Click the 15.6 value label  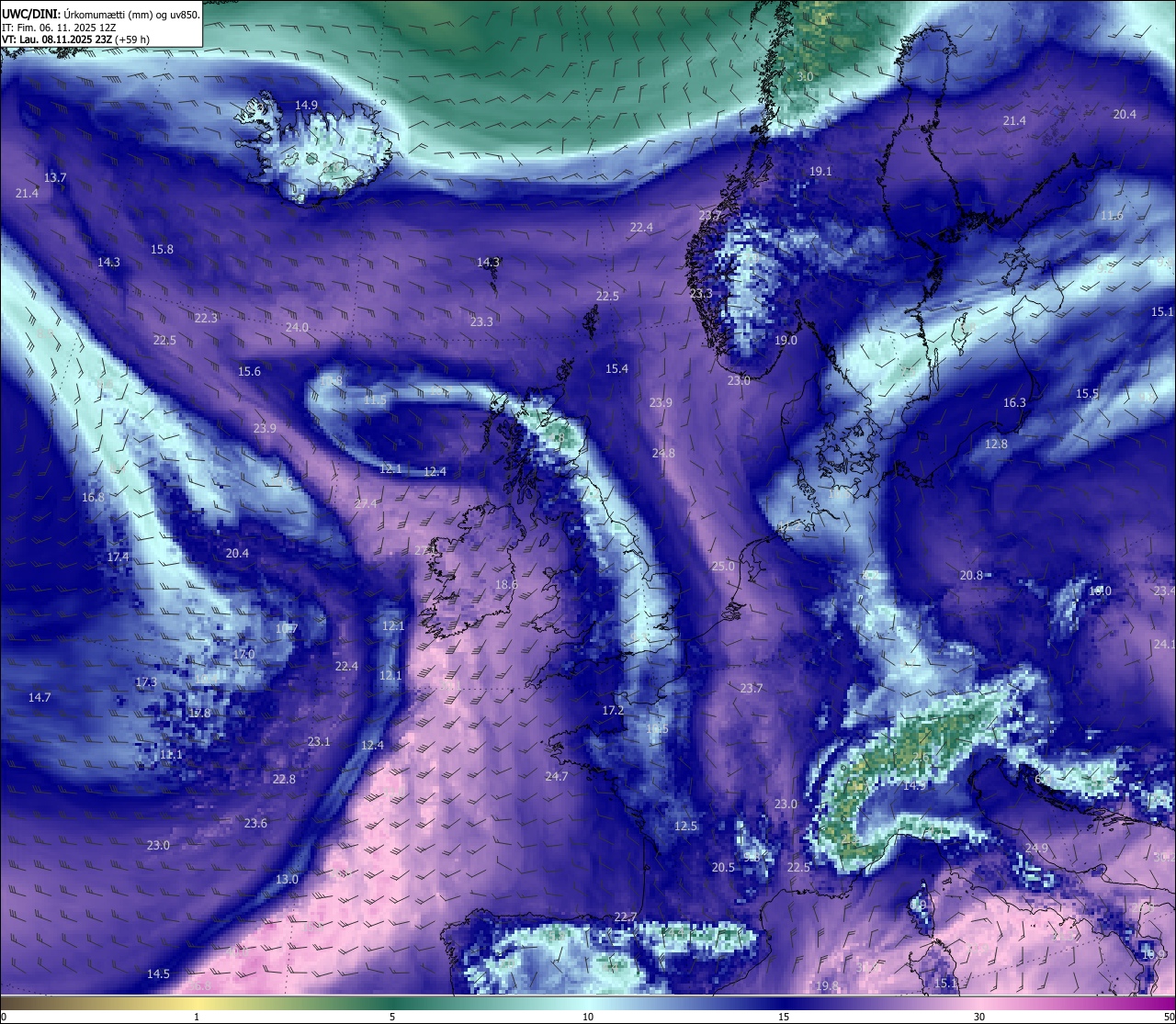pyautogui.click(x=249, y=372)
